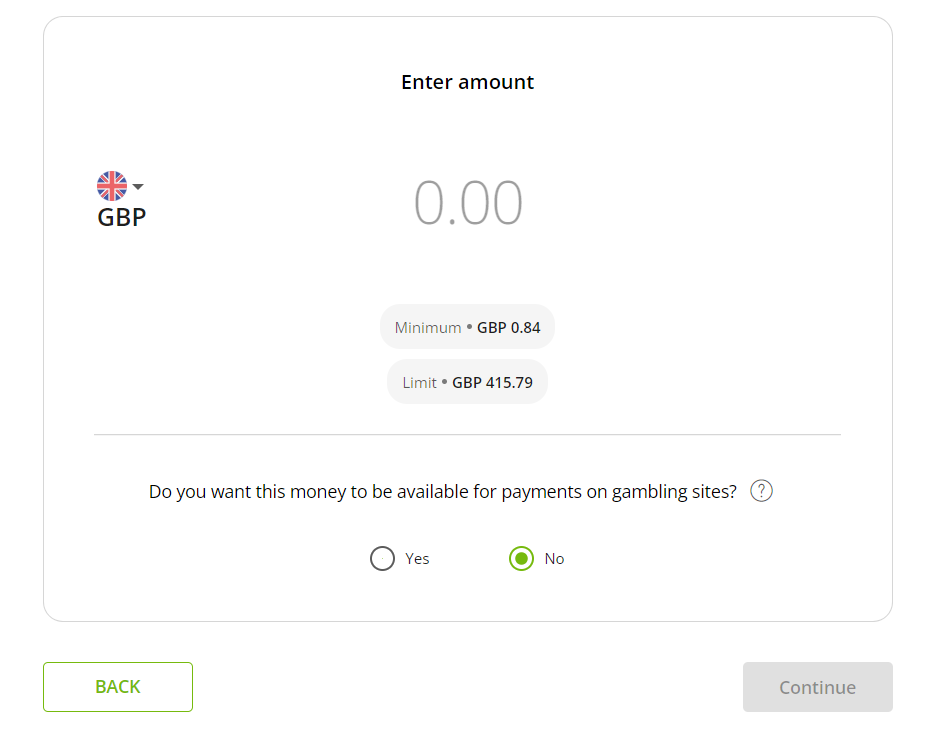940x746 pixels.
Task: Go back with the BACK button
Action: coord(118,687)
